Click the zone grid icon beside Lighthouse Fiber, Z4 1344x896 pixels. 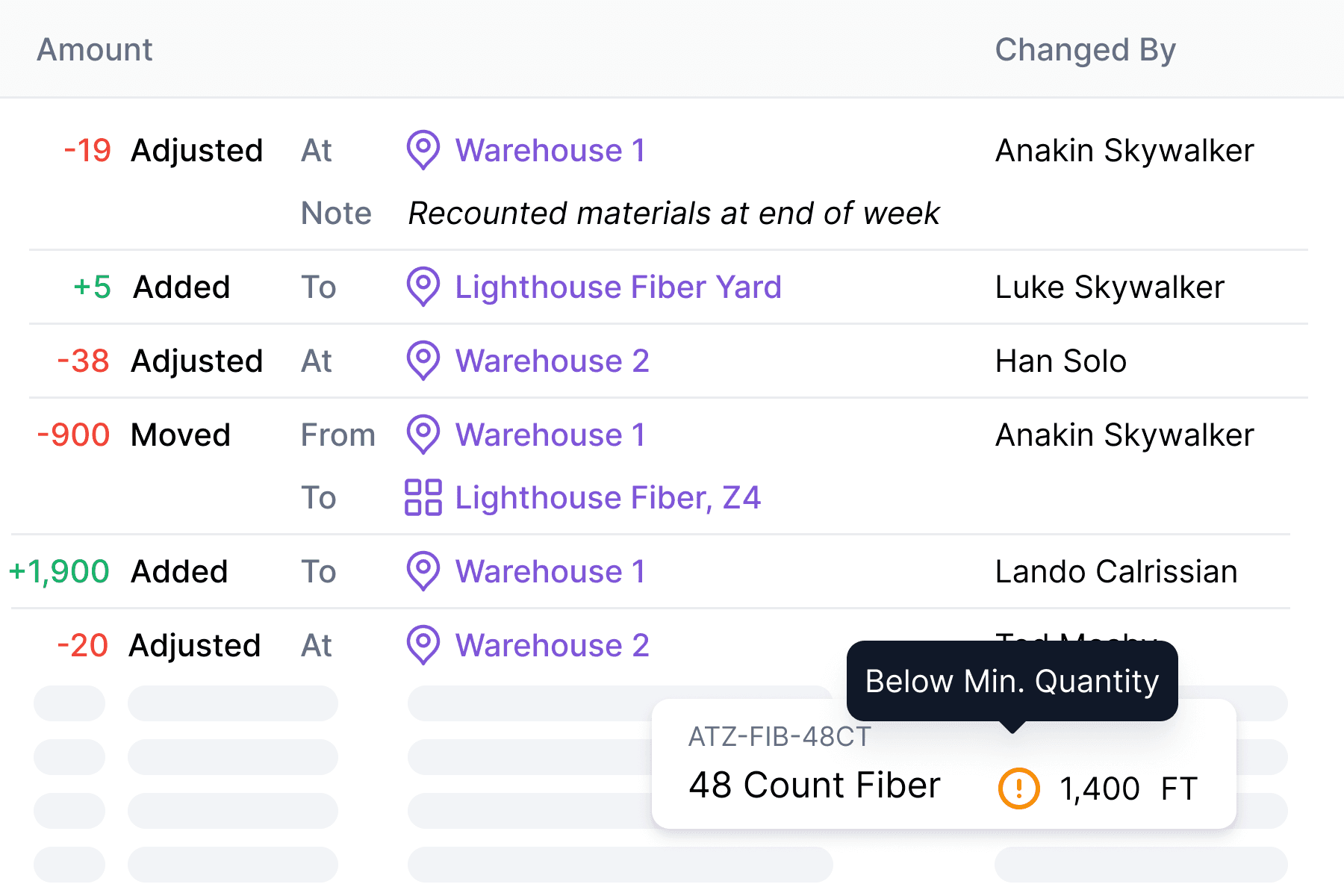pyautogui.click(x=423, y=497)
